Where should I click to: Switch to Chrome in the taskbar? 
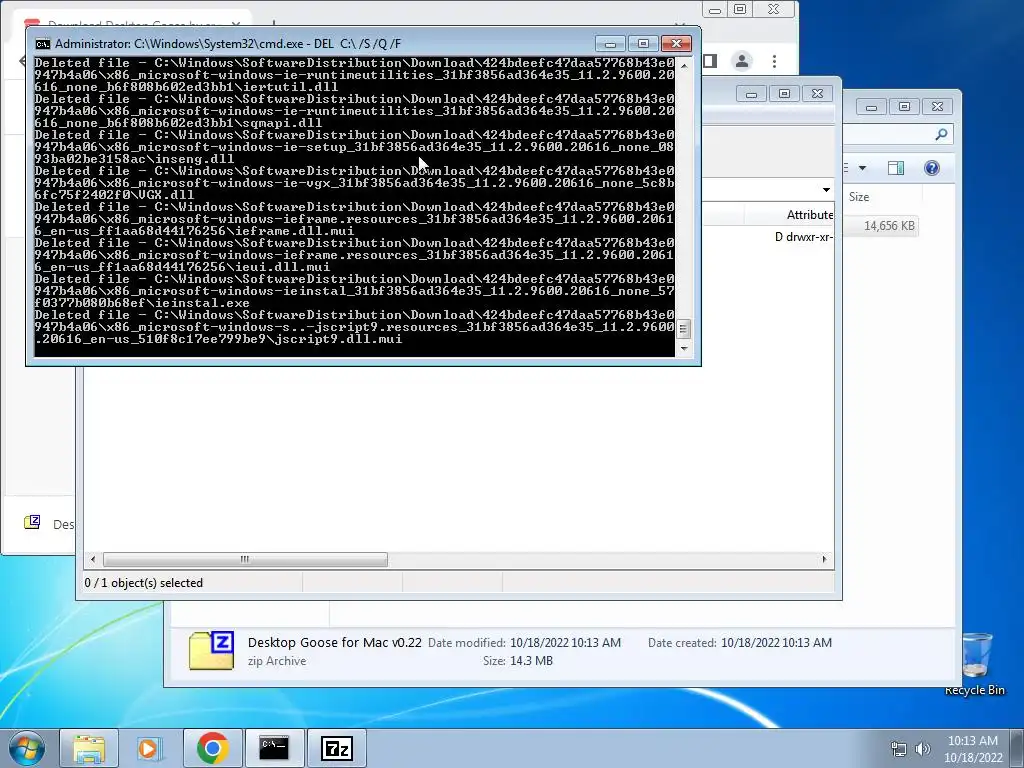(212, 748)
